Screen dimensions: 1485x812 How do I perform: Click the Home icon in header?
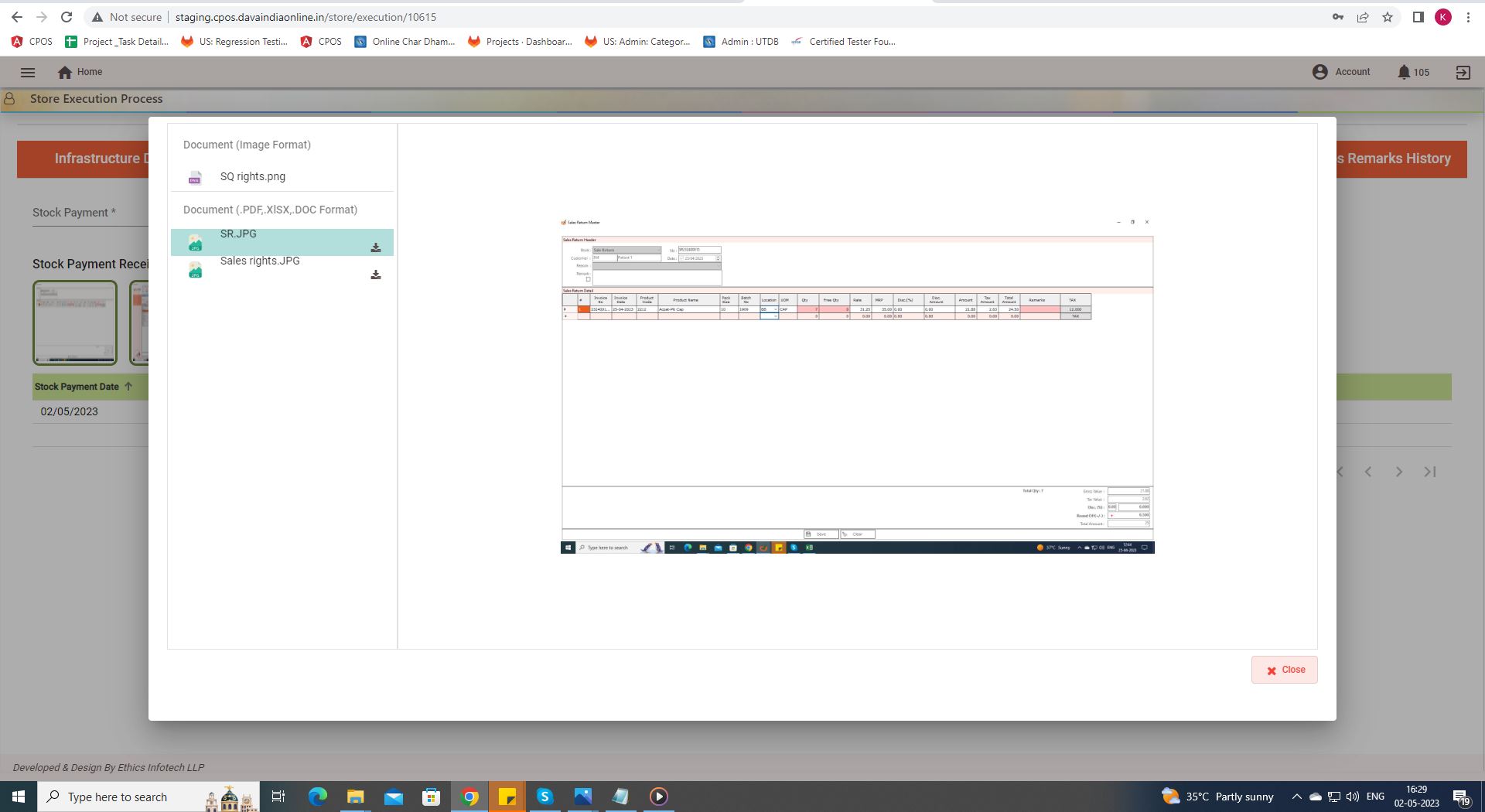pos(65,72)
